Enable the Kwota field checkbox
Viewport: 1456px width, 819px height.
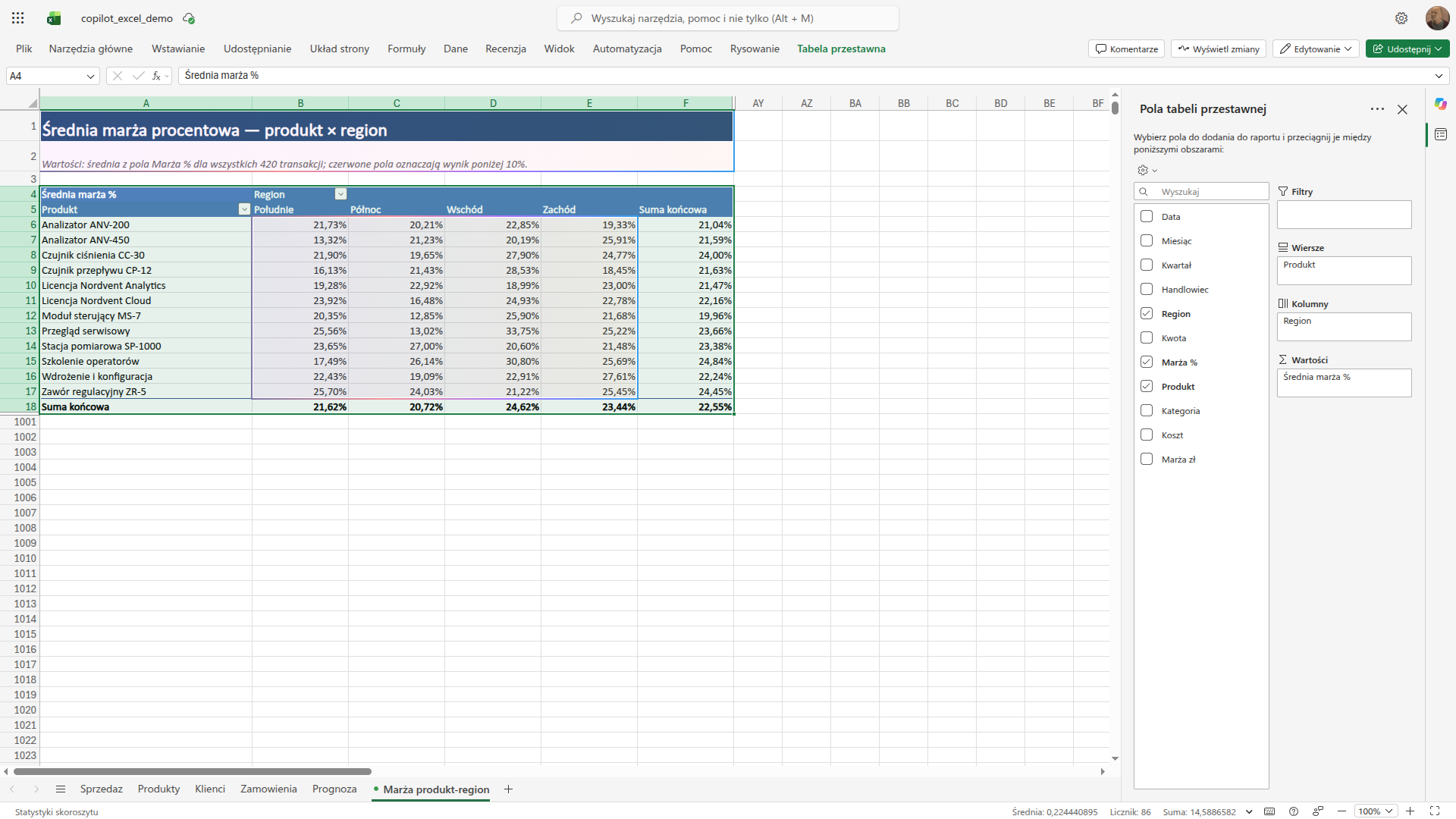[1147, 338]
